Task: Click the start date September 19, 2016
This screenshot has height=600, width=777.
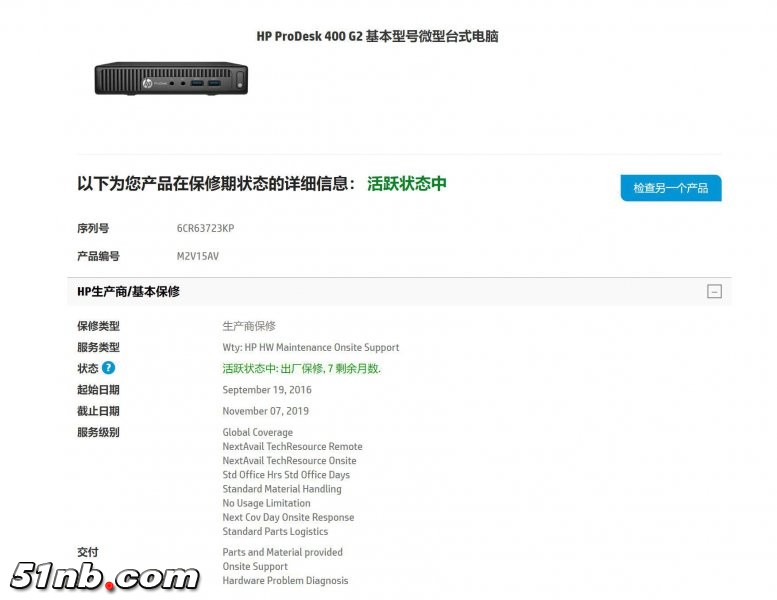Action: pyautogui.click(x=267, y=389)
